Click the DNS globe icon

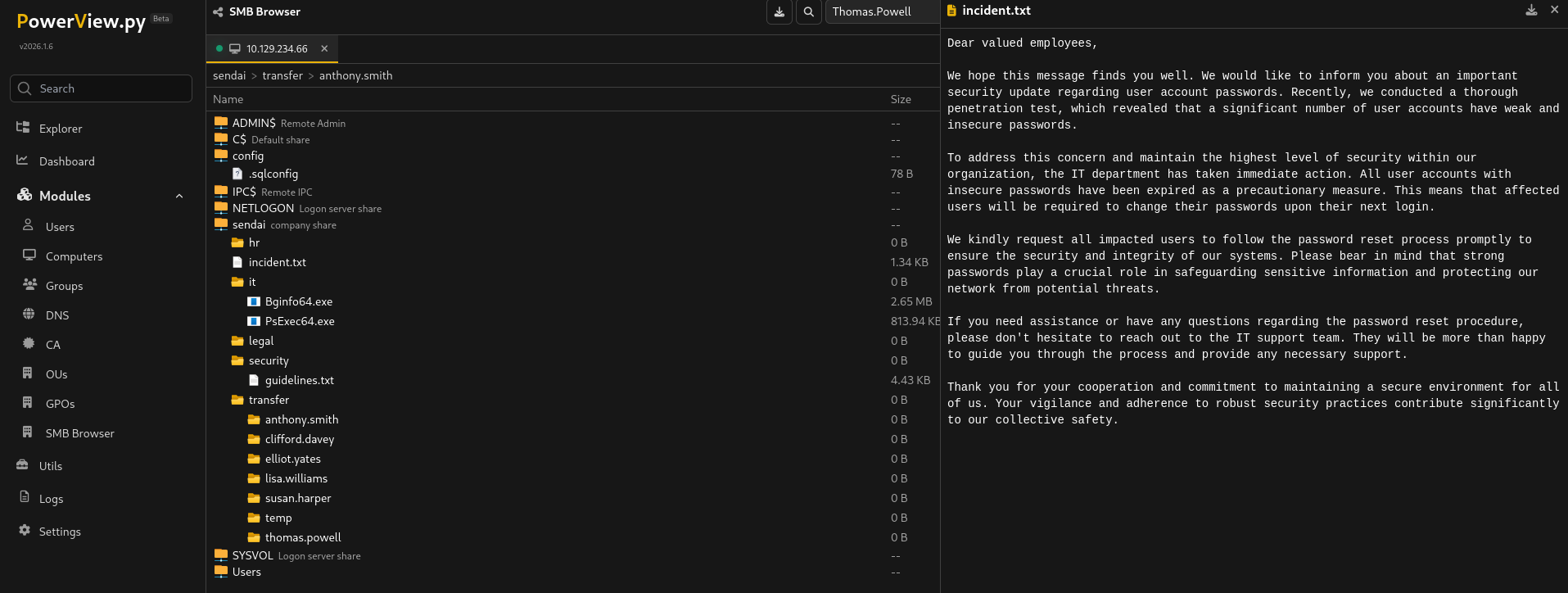point(29,315)
